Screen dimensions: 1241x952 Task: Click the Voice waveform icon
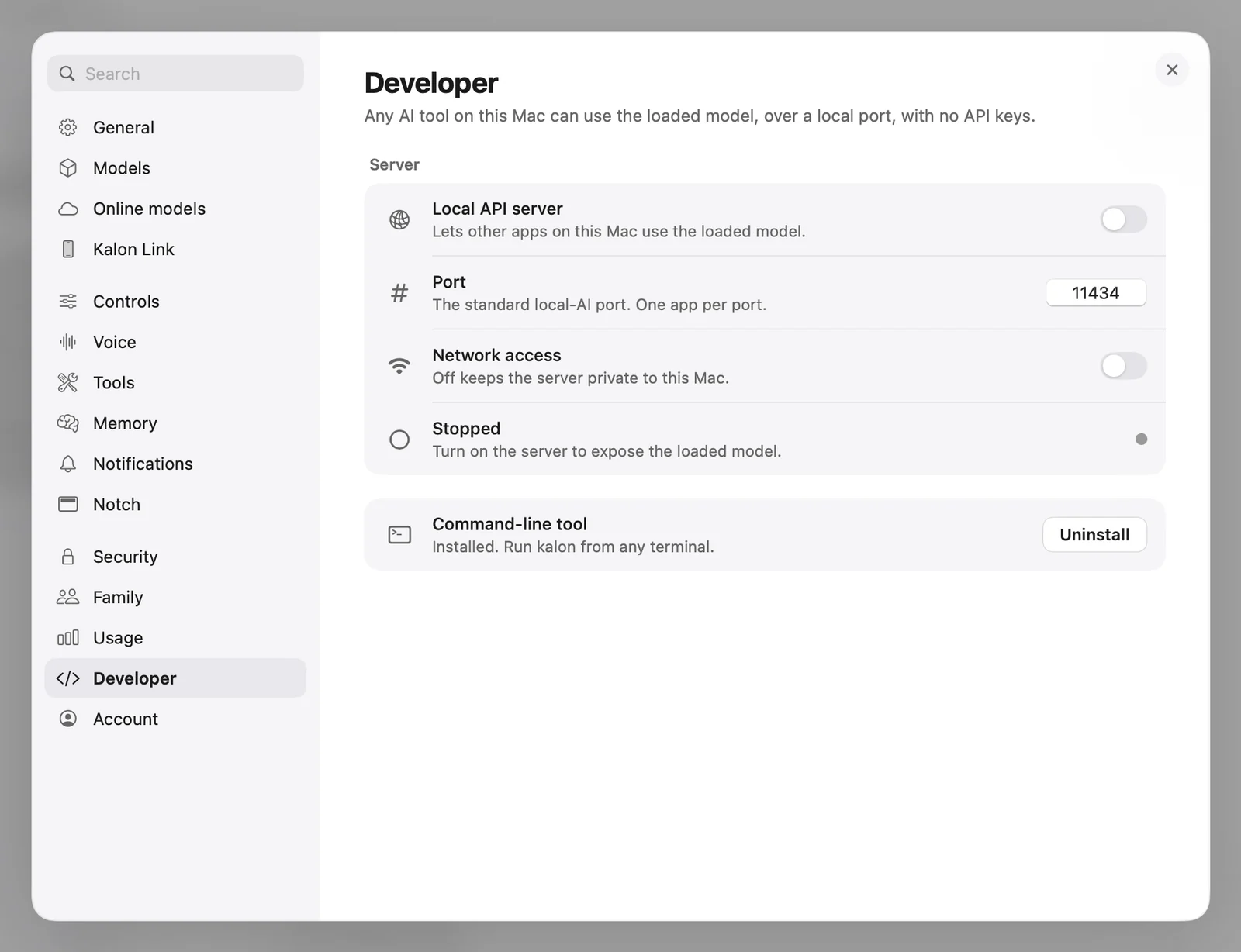point(68,342)
